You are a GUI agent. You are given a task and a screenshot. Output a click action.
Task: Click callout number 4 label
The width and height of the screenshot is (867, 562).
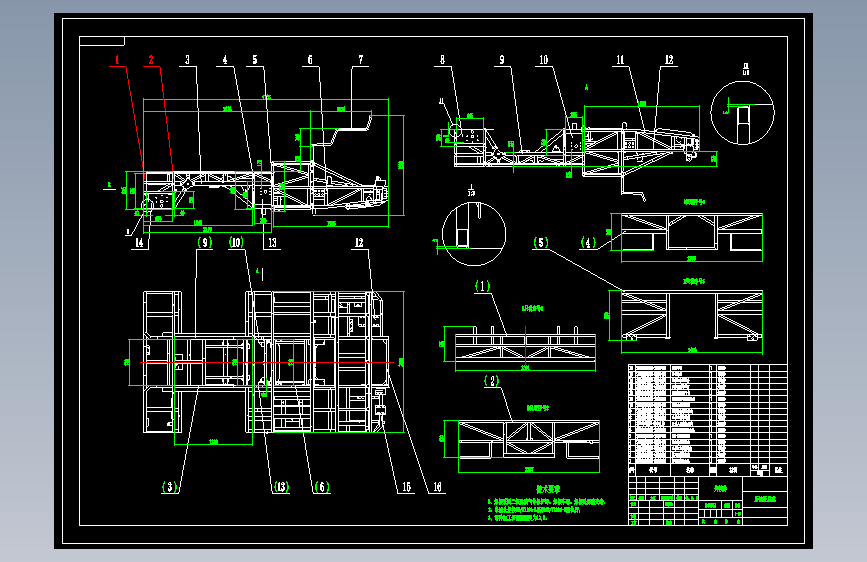tap(225, 60)
